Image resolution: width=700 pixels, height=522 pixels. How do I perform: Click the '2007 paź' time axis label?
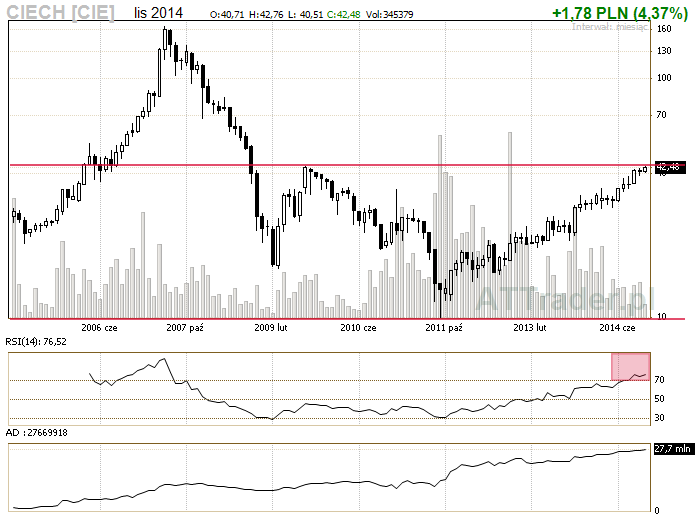pyautogui.click(x=185, y=328)
